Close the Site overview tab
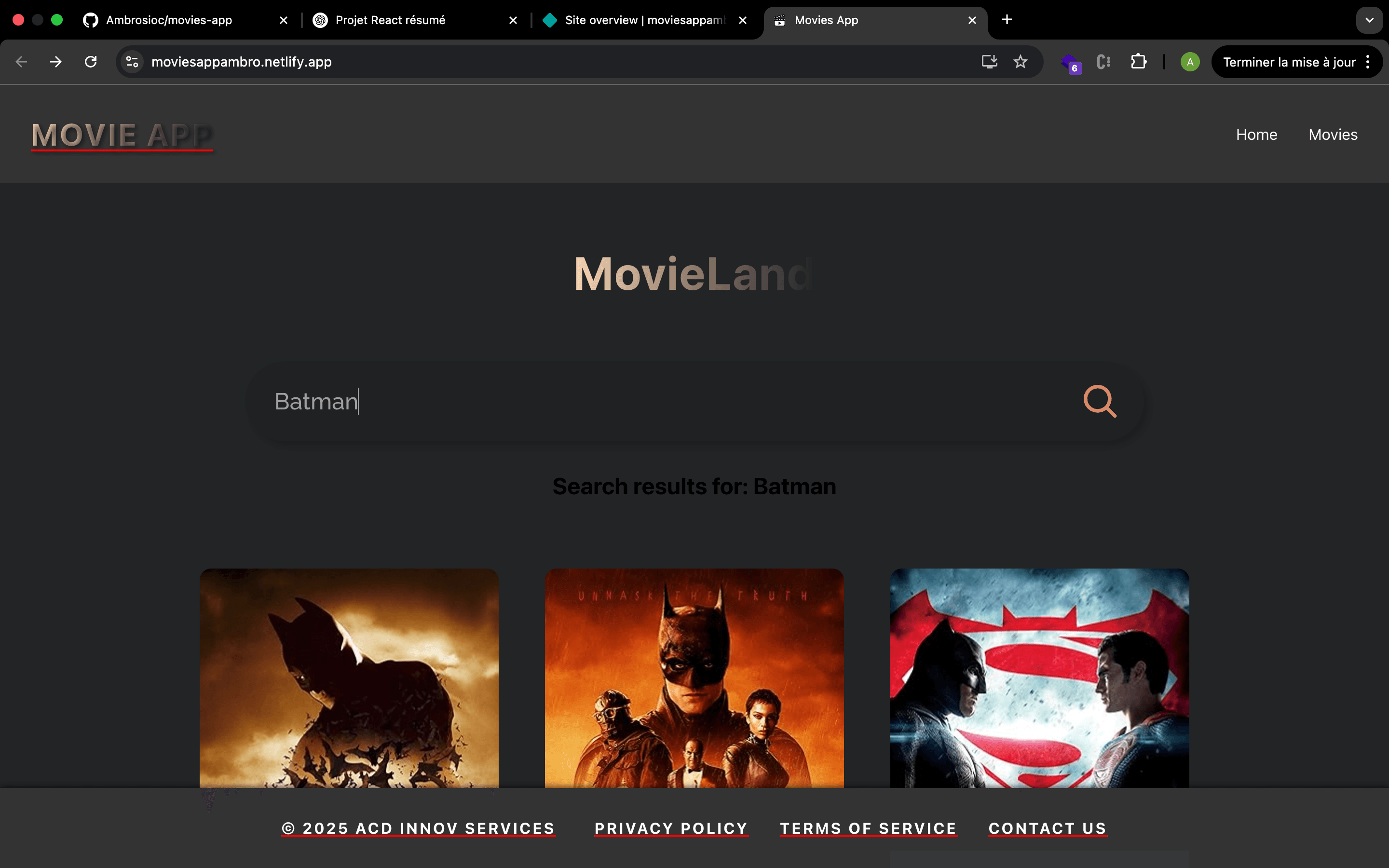This screenshot has width=1389, height=868. (743, 20)
